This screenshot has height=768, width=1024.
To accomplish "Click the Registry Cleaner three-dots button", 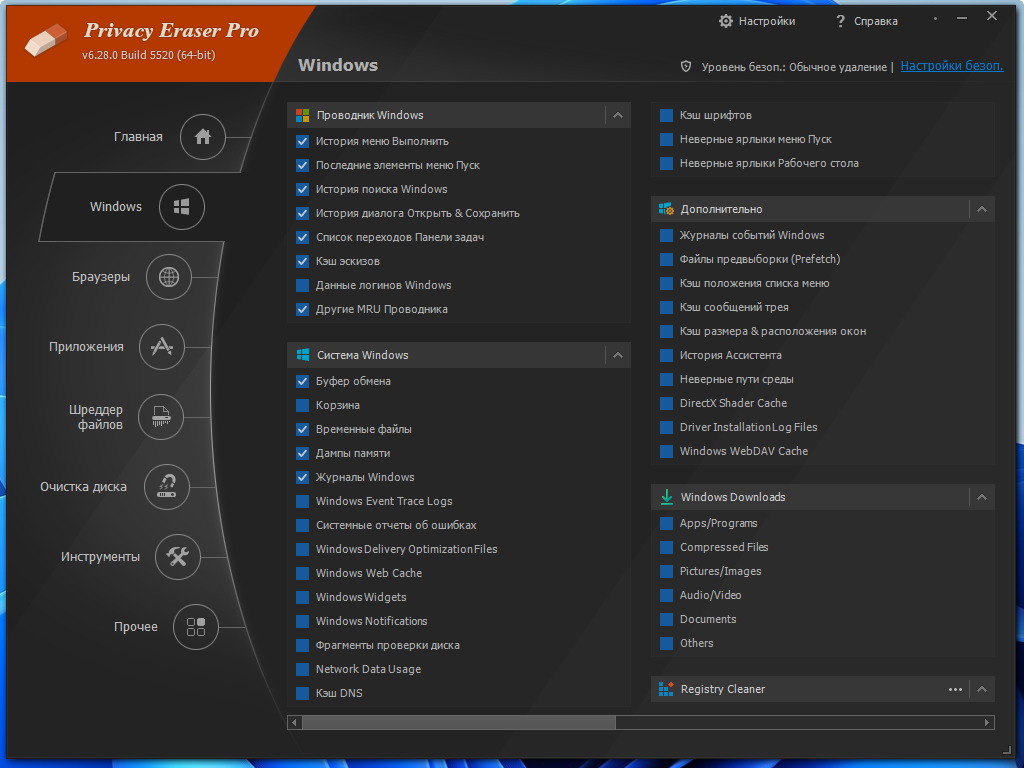I will pos(955,689).
